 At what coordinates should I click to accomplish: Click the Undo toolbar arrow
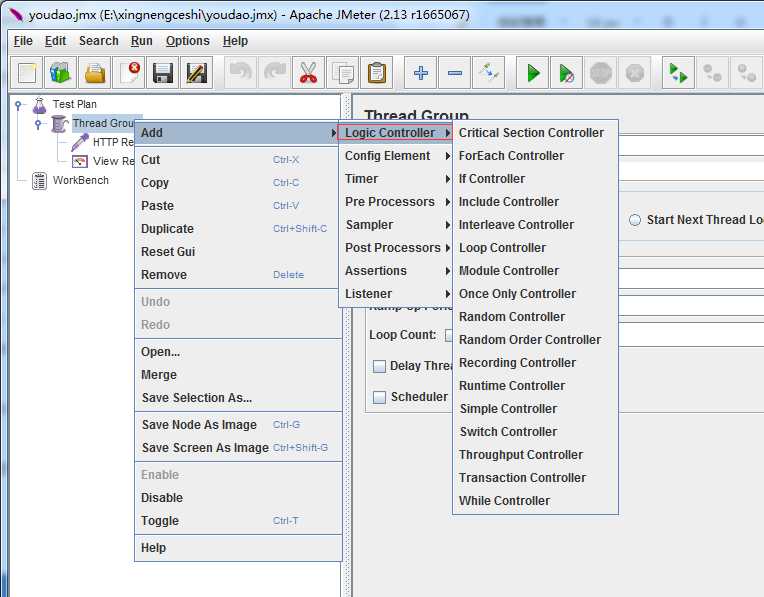[241, 73]
